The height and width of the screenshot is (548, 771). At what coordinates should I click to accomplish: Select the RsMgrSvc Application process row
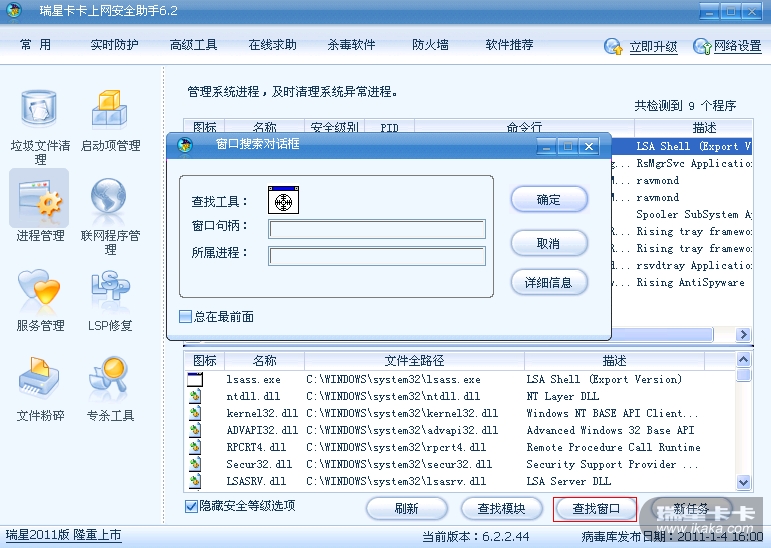click(682, 163)
